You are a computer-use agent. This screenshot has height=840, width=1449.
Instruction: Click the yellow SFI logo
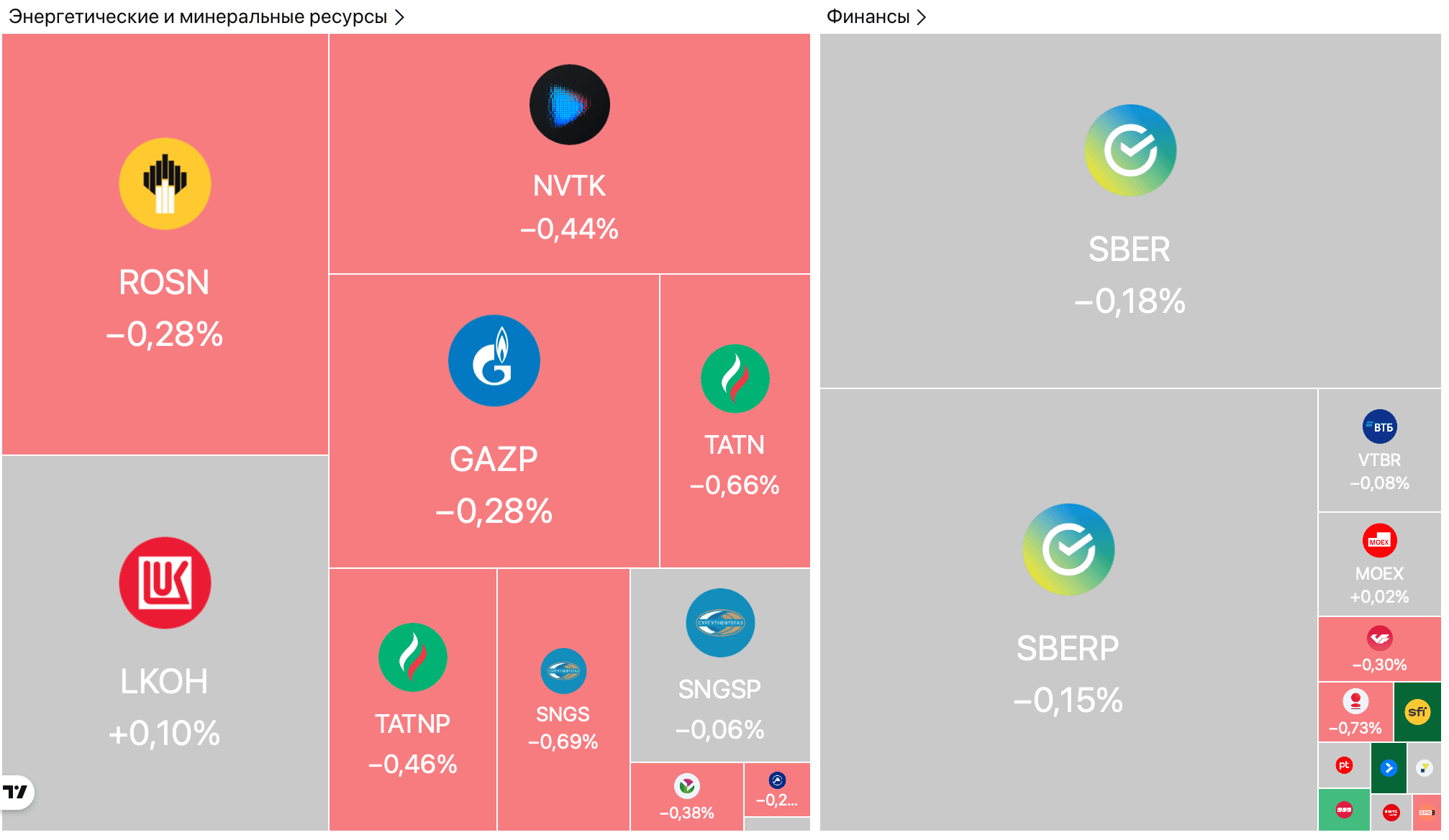(x=1417, y=712)
